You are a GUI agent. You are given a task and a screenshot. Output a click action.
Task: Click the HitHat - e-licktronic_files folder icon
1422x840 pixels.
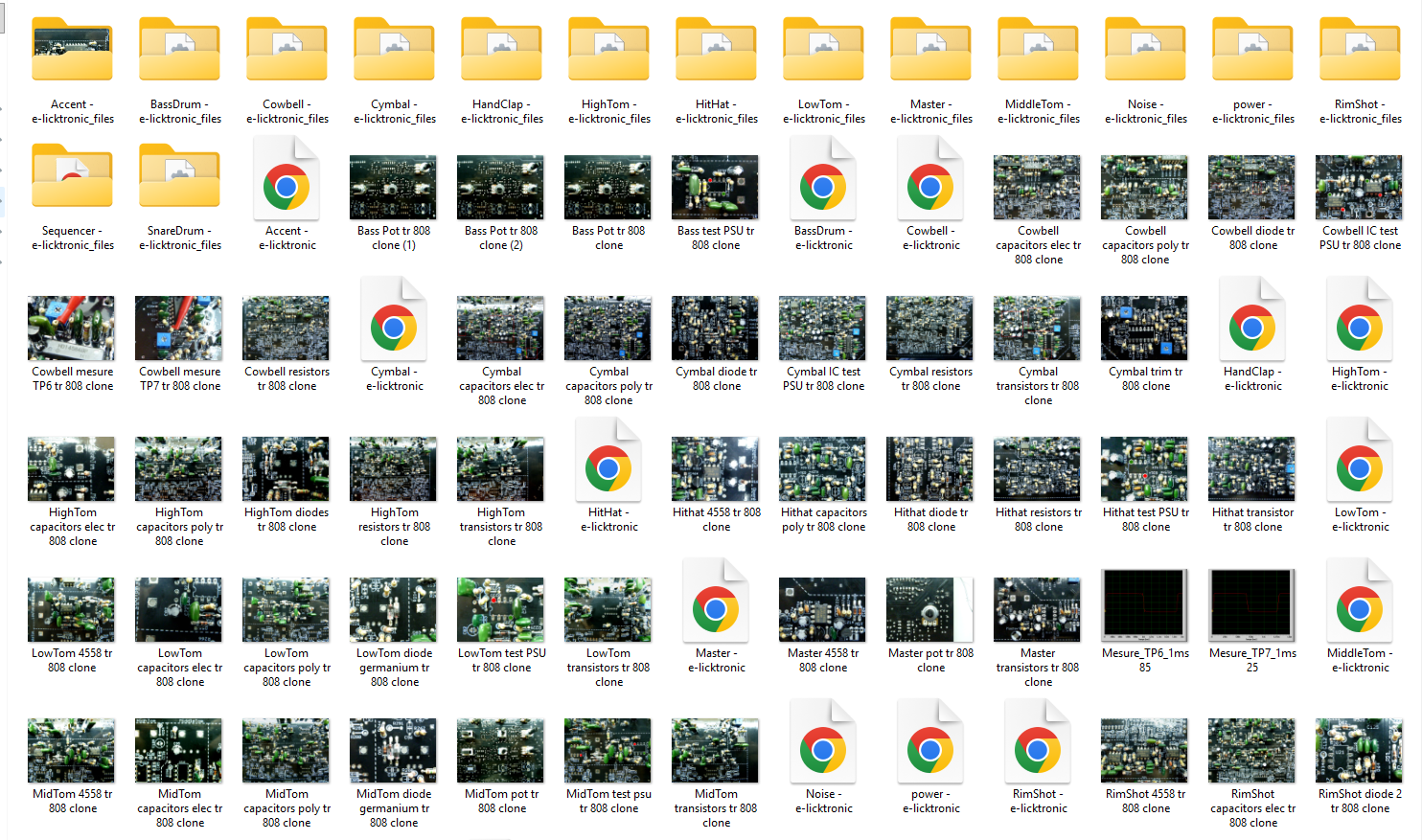[717, 49]
